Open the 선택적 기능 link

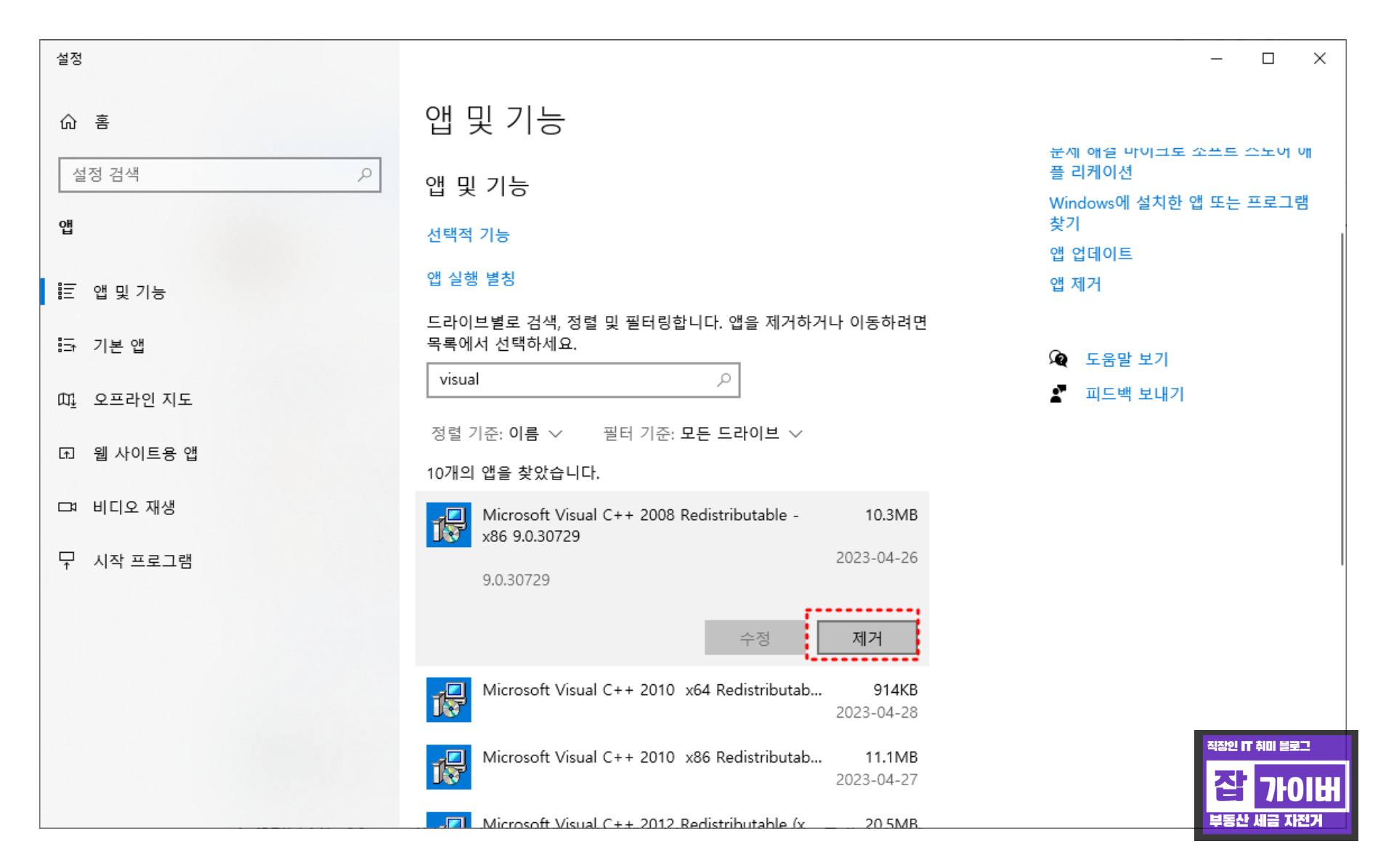pyautogui.click(x=468, y=235)
